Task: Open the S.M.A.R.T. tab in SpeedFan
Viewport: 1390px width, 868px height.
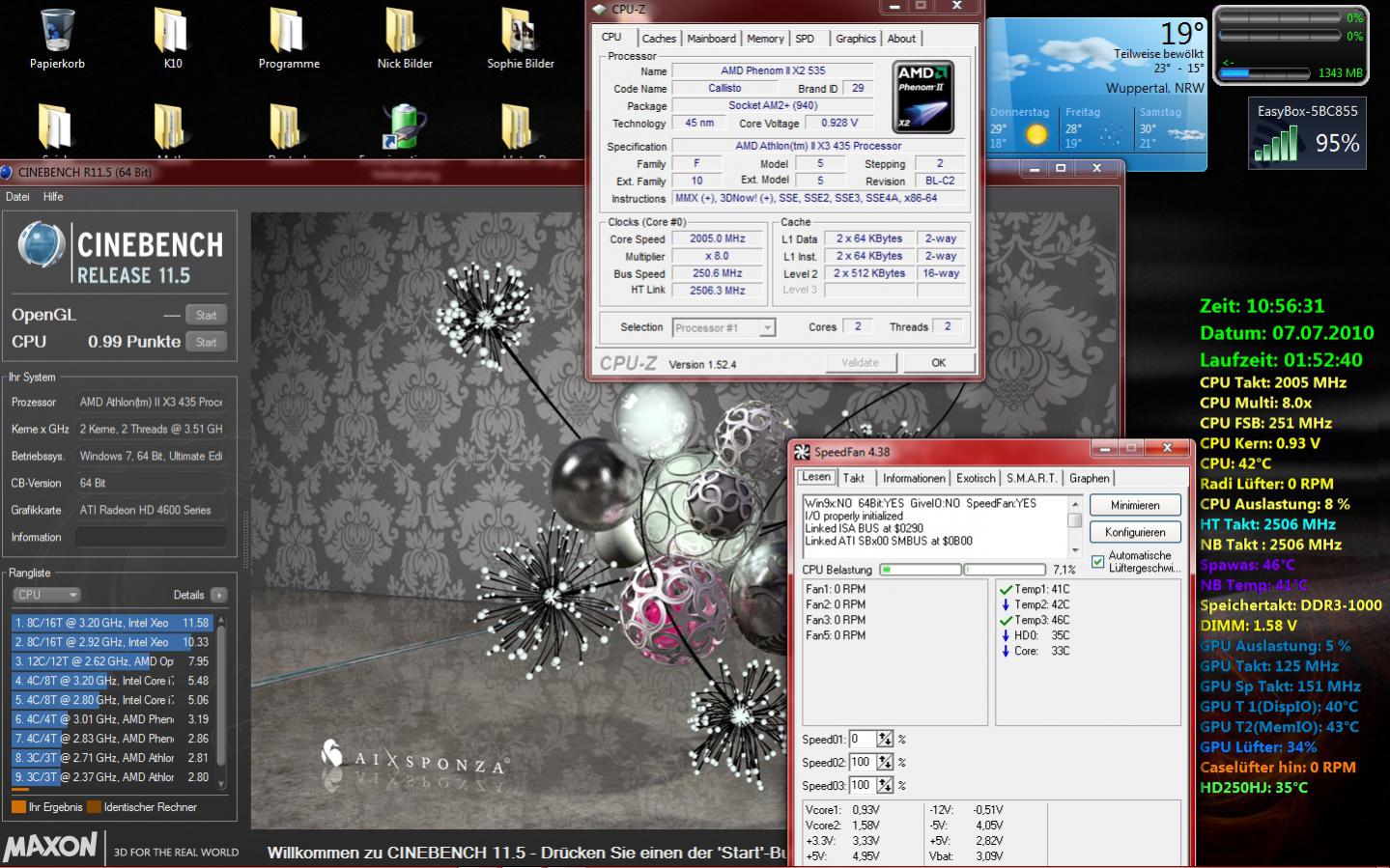Action: tap(1032, 478)
